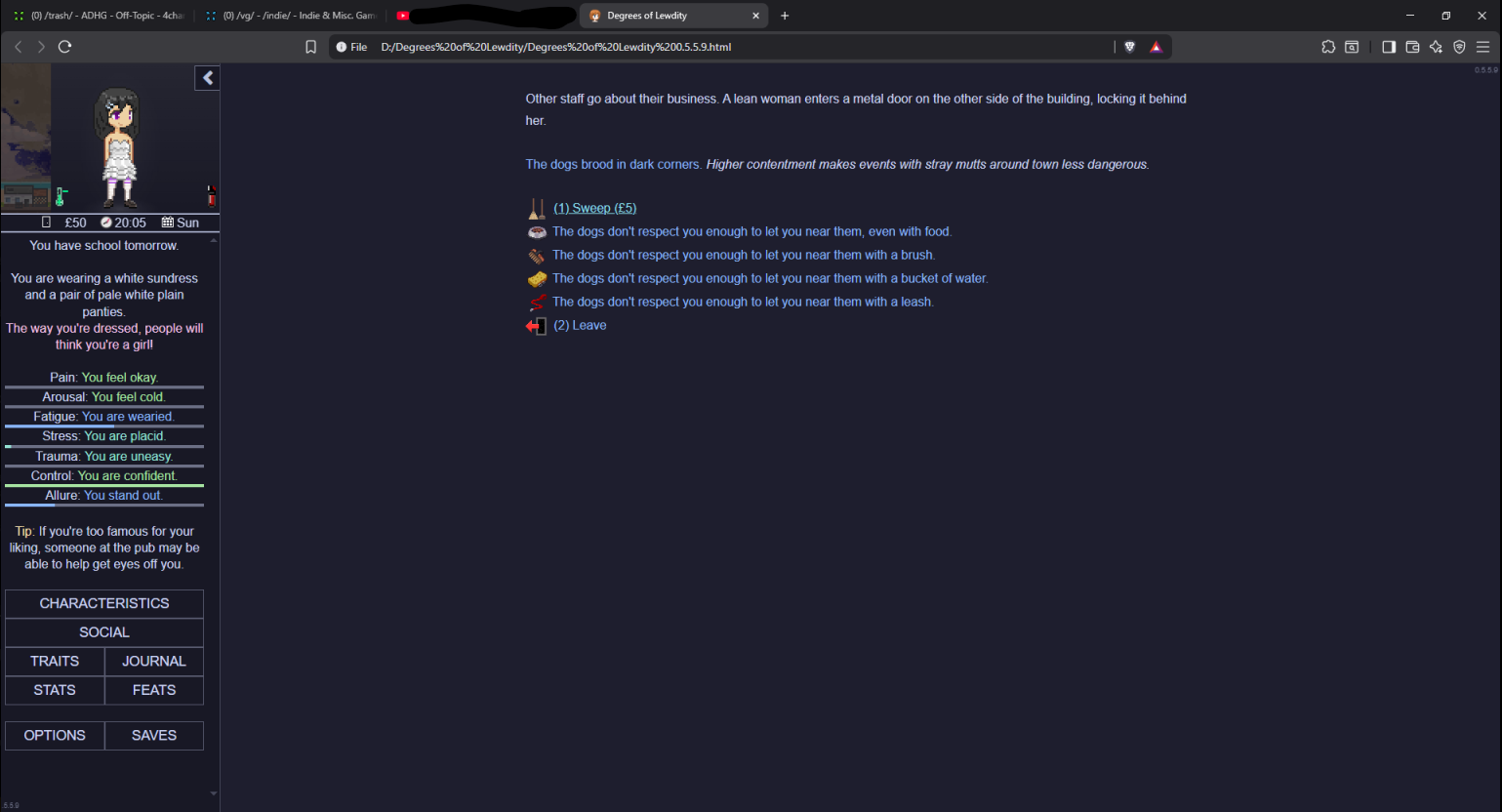
Task: Switch to the /vg/ /indie/ tab
Action: 291,16
